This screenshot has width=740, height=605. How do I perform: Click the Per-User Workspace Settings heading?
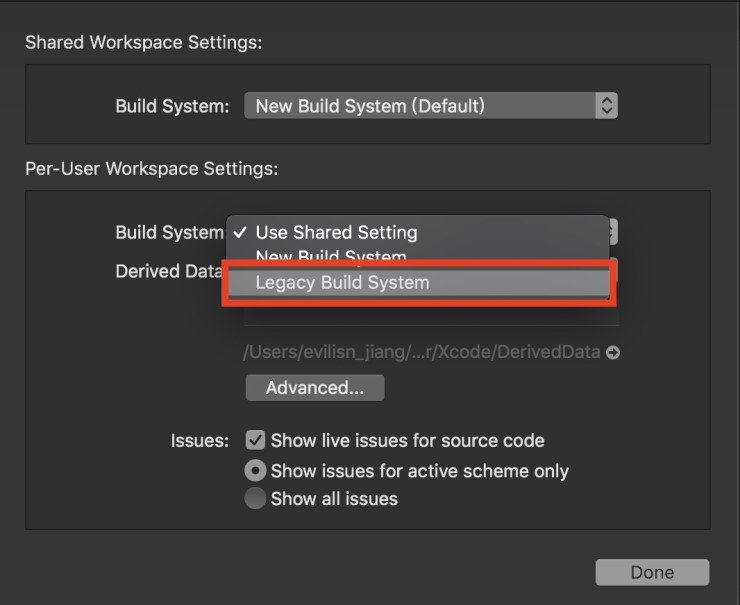(151, 168)
